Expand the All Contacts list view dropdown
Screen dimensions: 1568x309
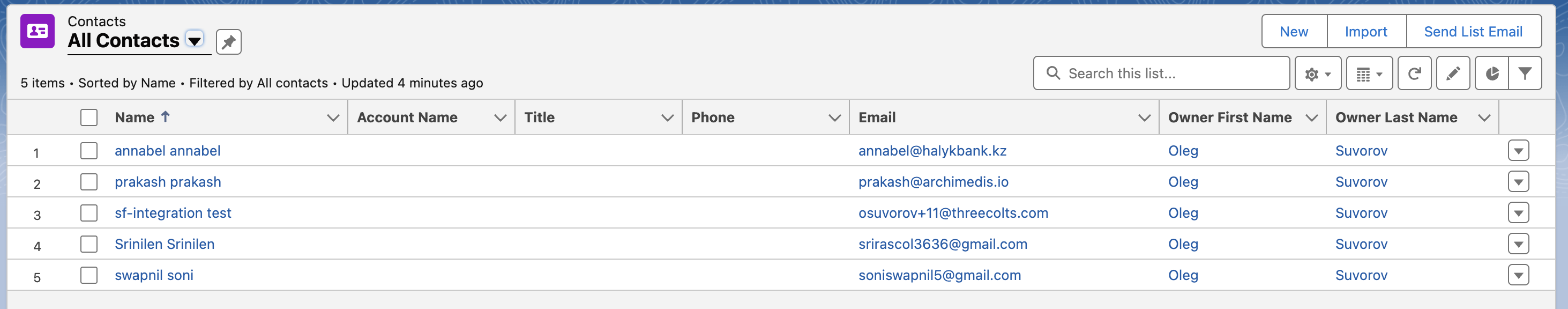coord(194,40)
